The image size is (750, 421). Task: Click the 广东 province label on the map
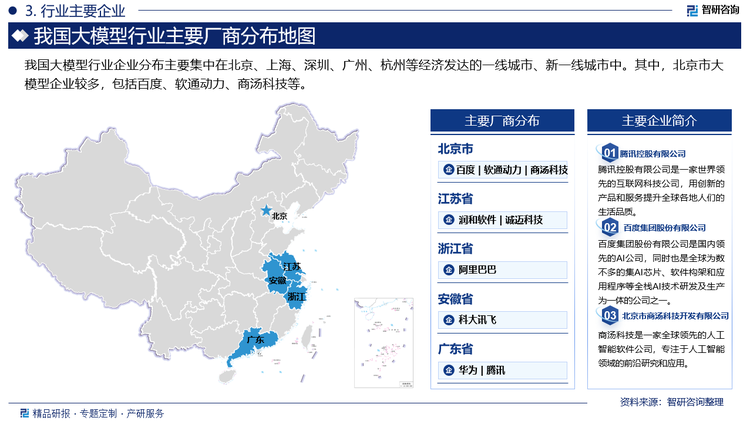coord(255,340)
